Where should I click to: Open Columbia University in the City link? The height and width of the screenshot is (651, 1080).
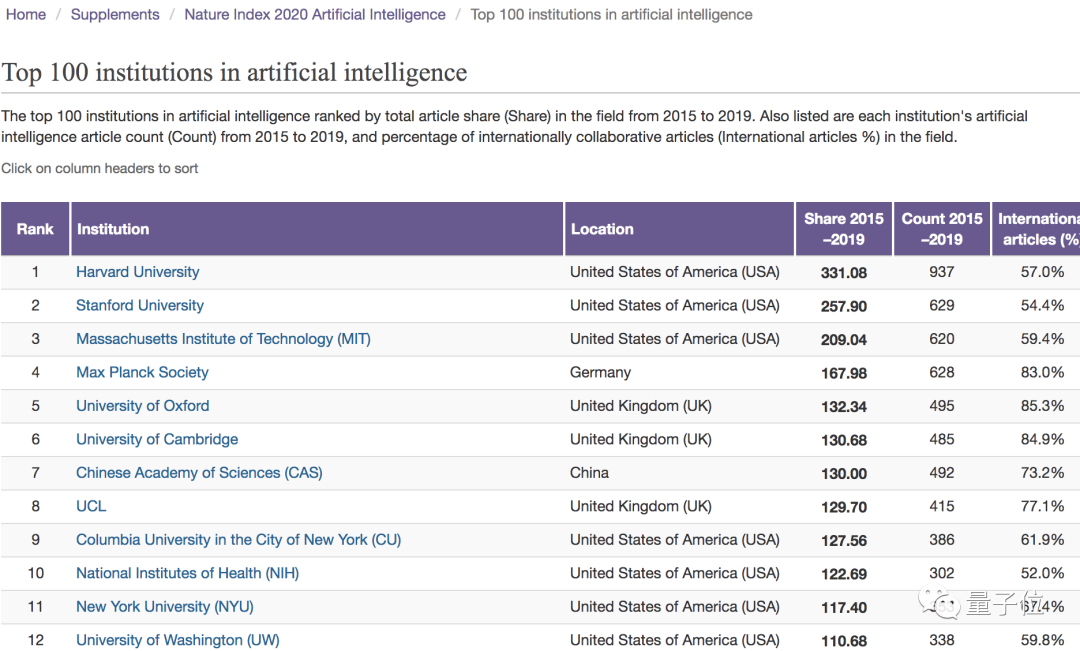(x=238, y=540)
